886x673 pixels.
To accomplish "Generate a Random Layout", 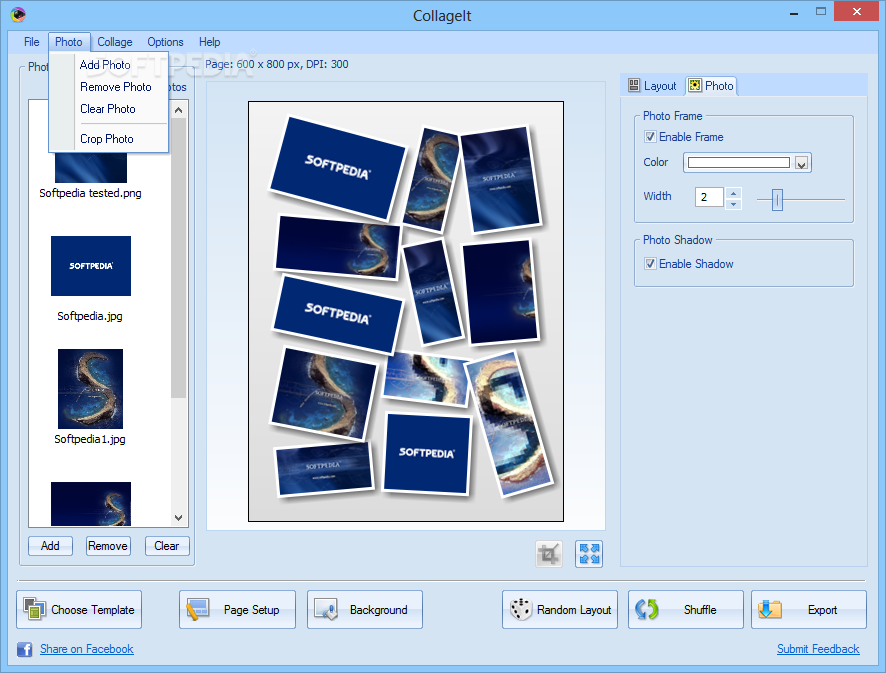I will click(560, 610).
